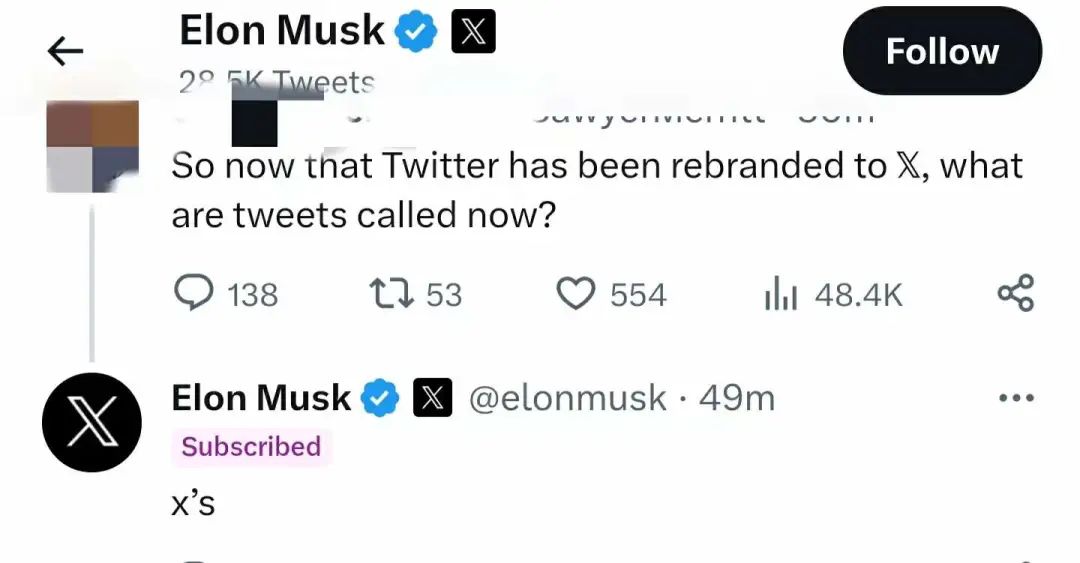This screenshot has height=563, width=1080.
Task: Click the blue verified badge in header
Action: point(416,32)
